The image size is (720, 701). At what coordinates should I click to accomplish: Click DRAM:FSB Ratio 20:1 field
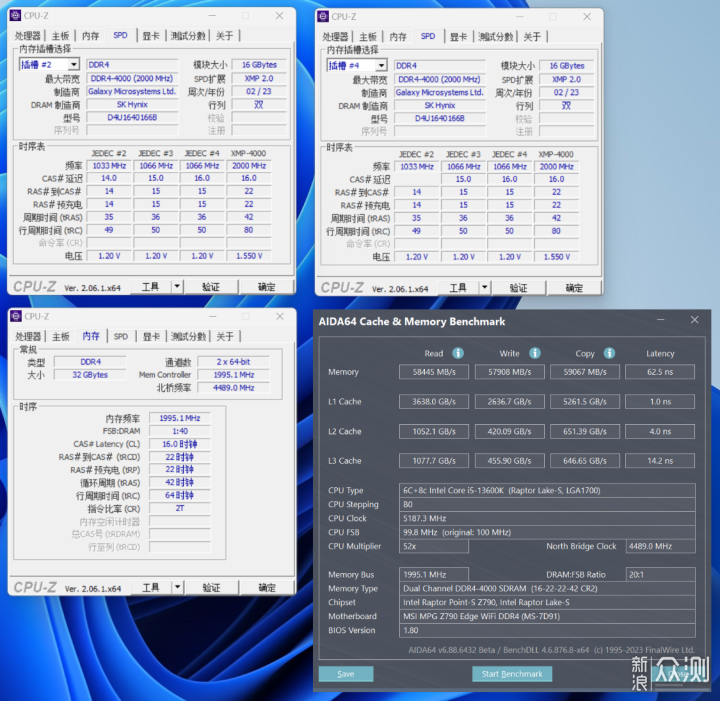coord(660,574)
